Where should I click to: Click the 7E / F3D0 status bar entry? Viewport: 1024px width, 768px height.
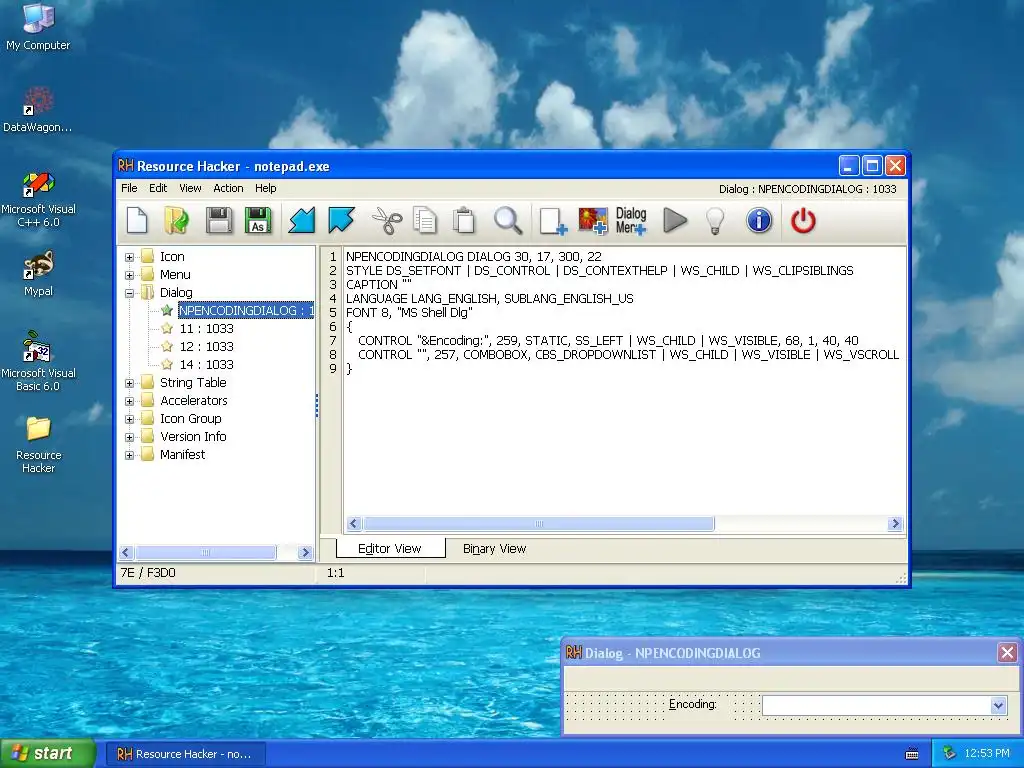[148, 573]
